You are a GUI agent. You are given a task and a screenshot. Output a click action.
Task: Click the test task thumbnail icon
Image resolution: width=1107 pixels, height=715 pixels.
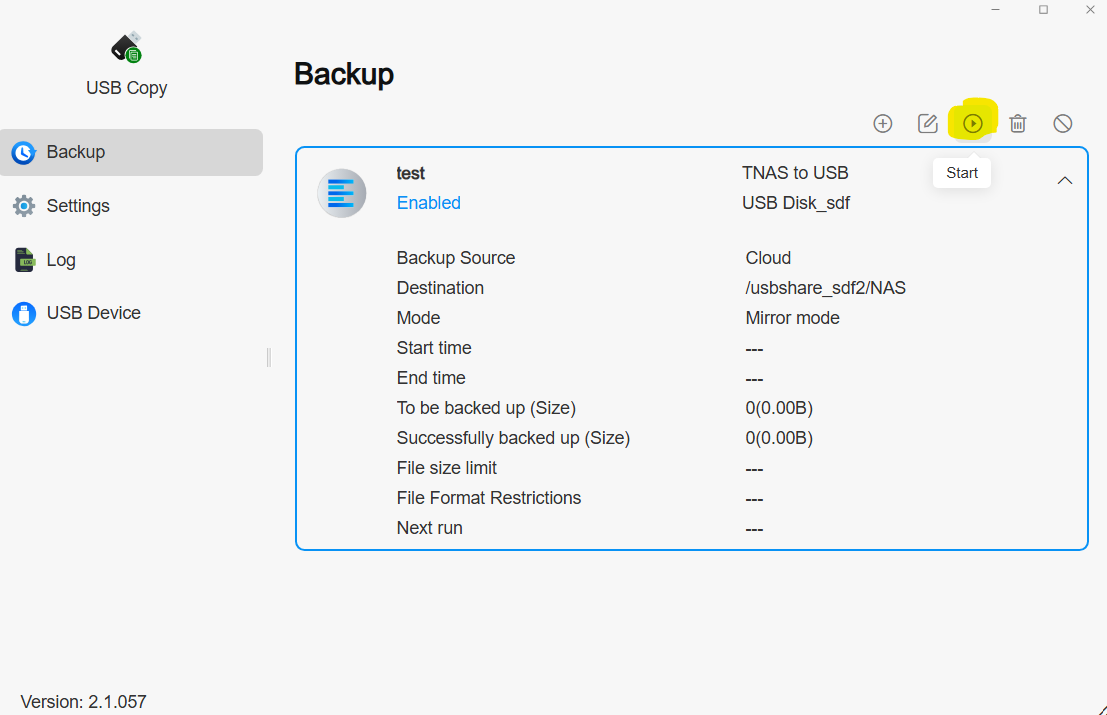click(x=341, y=193)
